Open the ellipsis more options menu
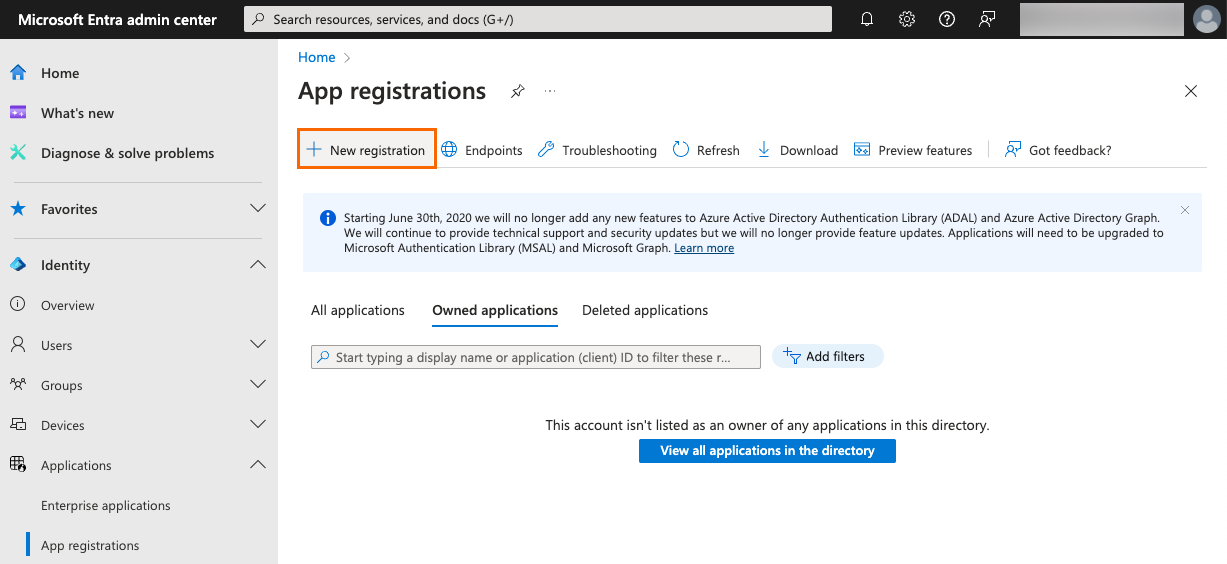This screenshot has height=564, width=1227. (x=549, y=91)
